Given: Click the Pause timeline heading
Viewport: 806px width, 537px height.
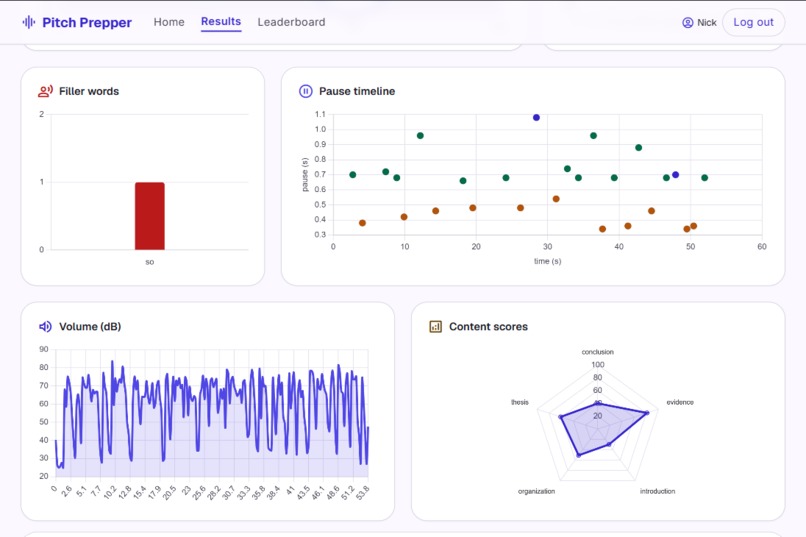Looking at the screenshot, I should point(357,91).
